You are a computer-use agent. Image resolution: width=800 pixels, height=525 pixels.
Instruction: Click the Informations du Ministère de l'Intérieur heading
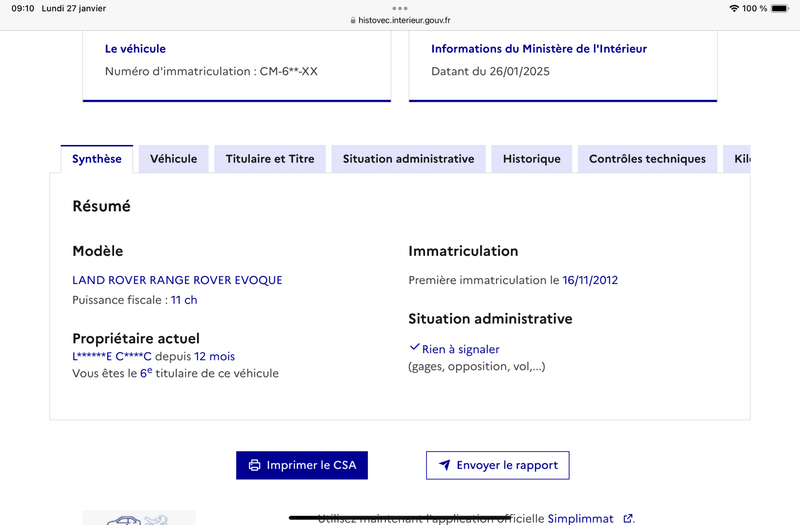539,49
